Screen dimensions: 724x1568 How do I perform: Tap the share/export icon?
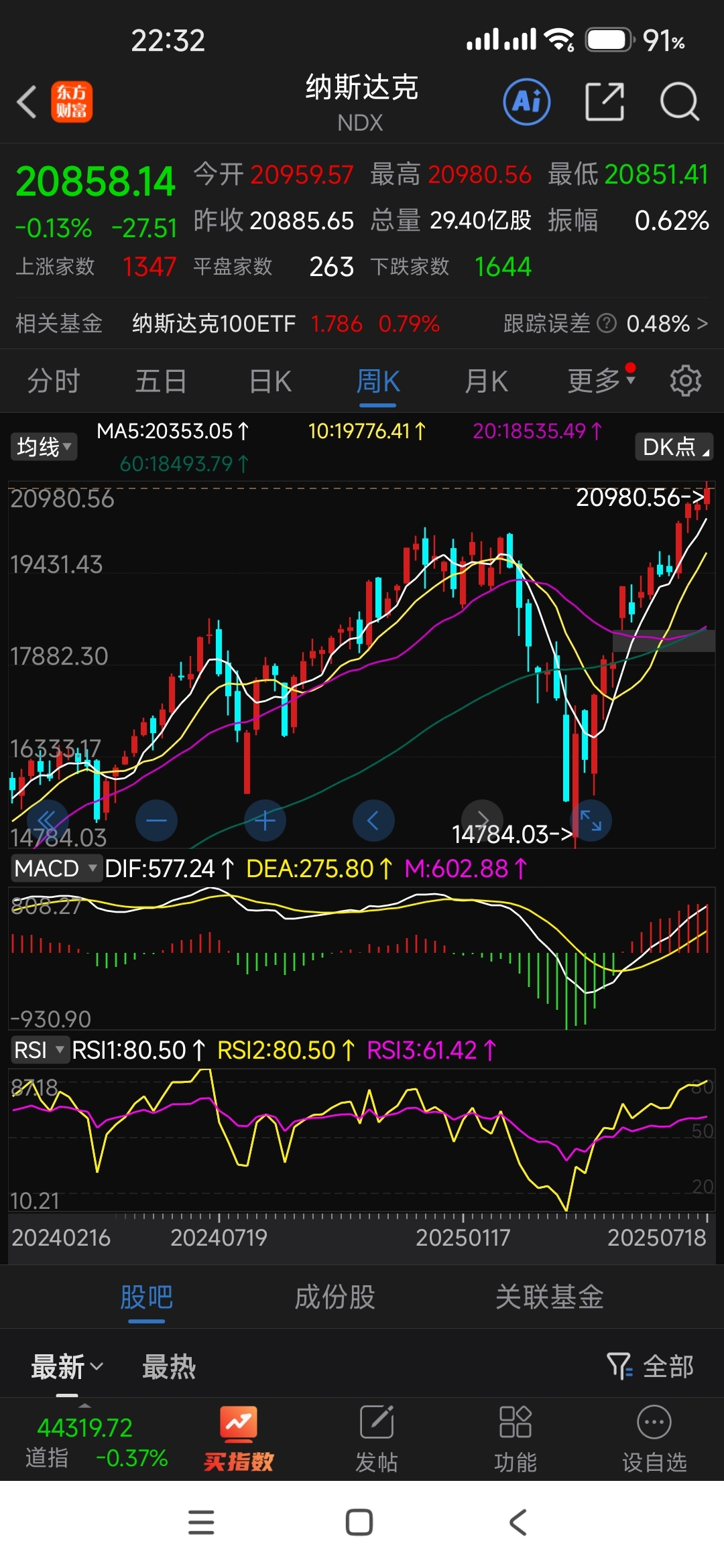click(605, 102)
